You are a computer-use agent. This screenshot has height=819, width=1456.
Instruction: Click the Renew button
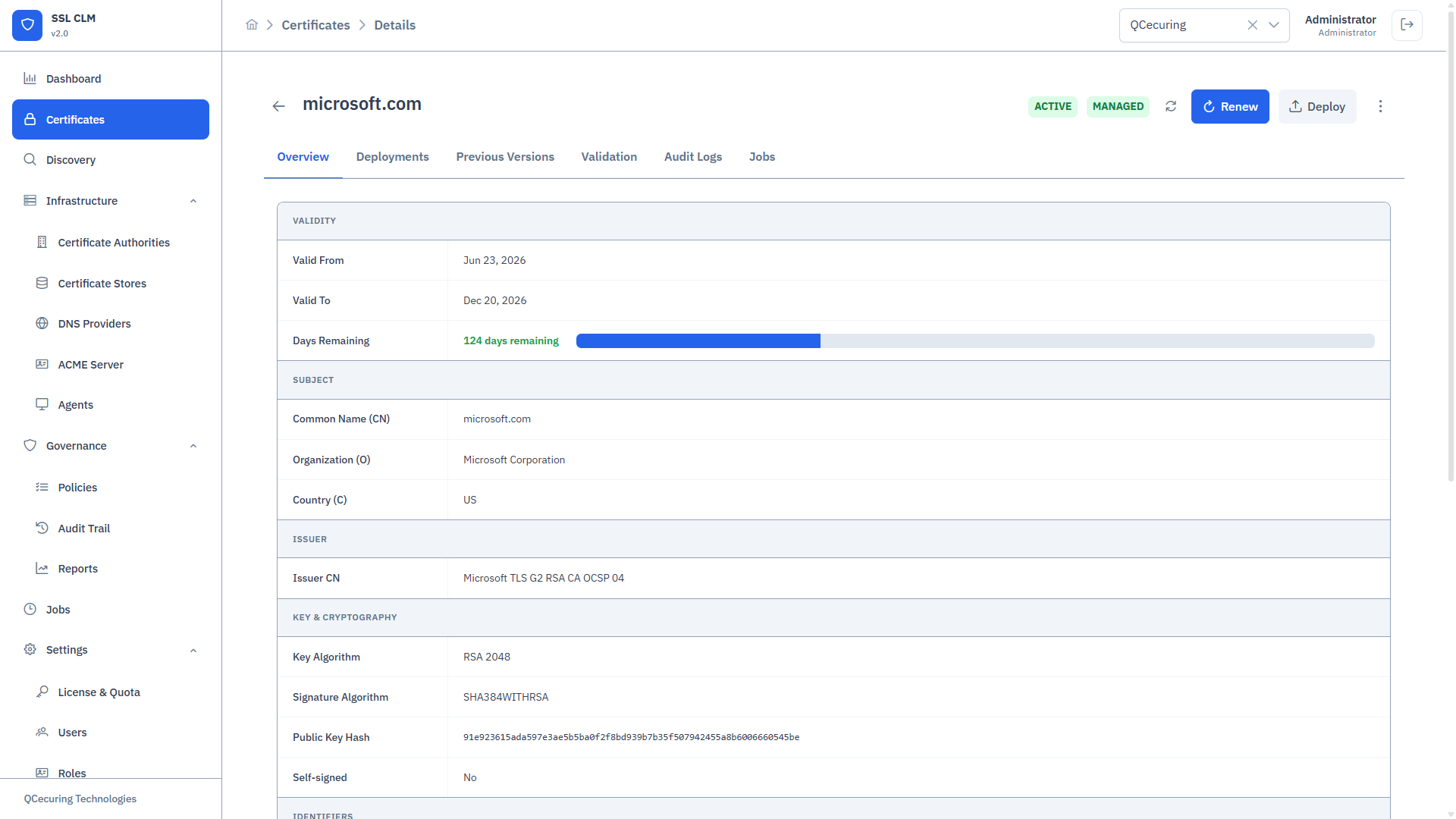[x=1230, y=106]
